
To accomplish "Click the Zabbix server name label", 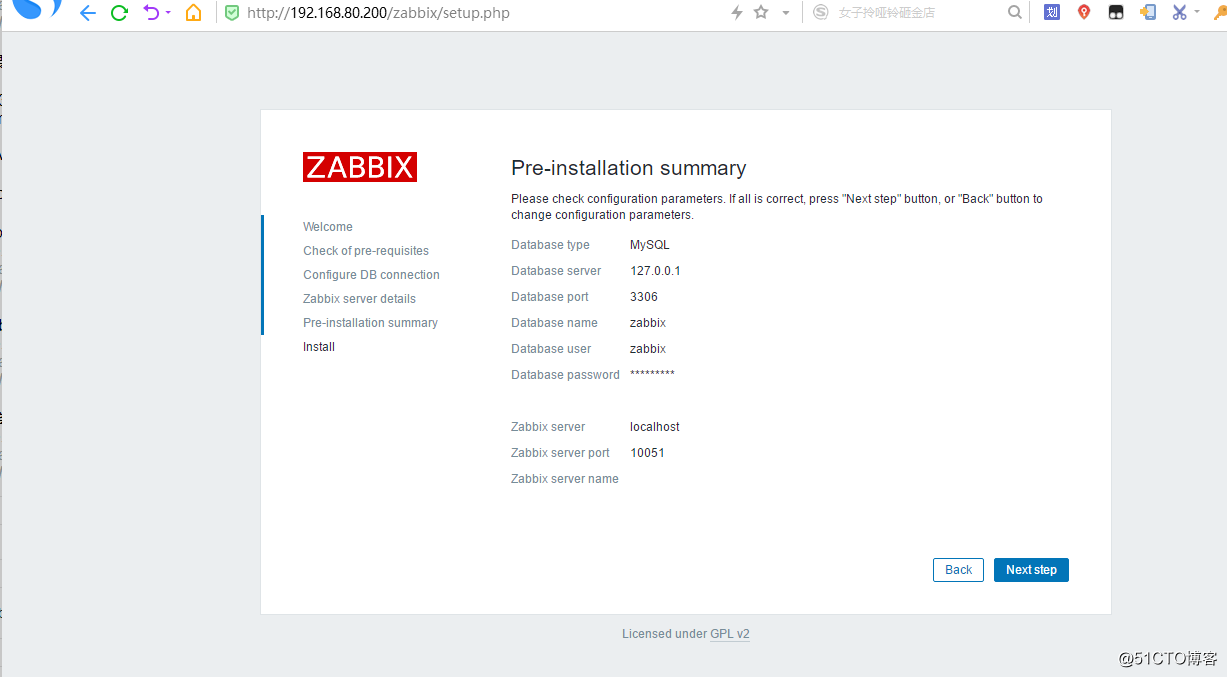I will click(565, 479).
